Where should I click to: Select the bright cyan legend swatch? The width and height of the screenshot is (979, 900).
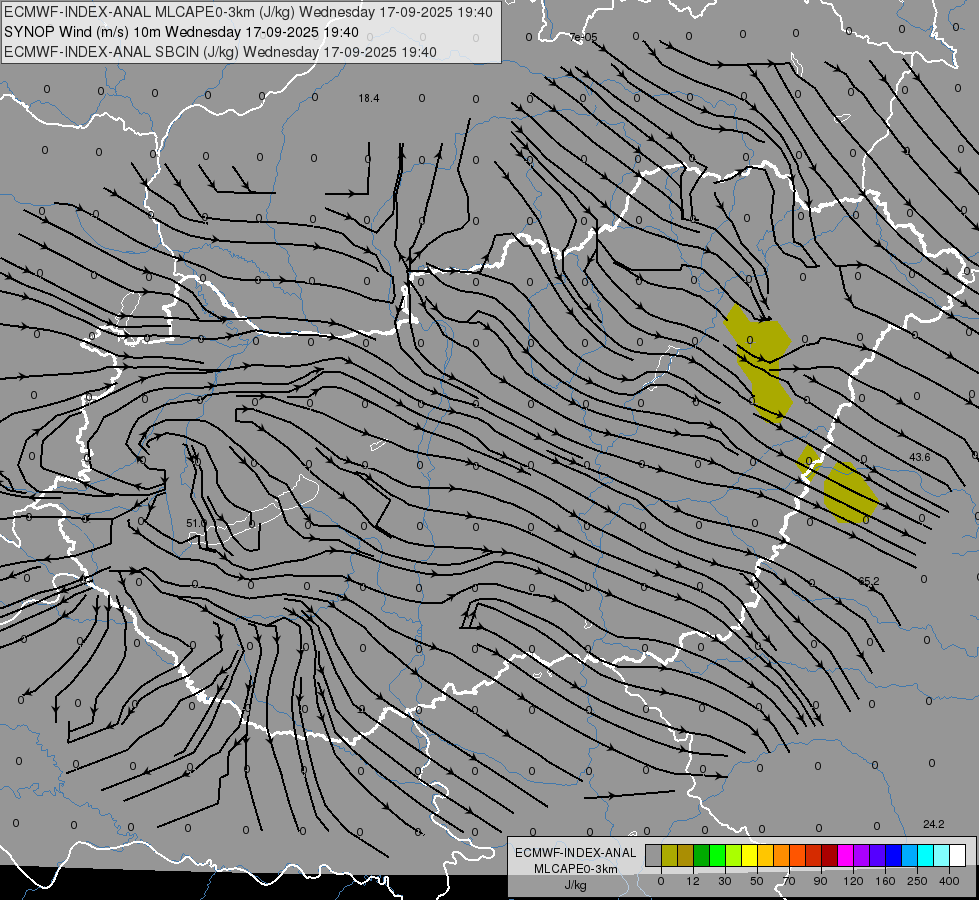[925, 855]
